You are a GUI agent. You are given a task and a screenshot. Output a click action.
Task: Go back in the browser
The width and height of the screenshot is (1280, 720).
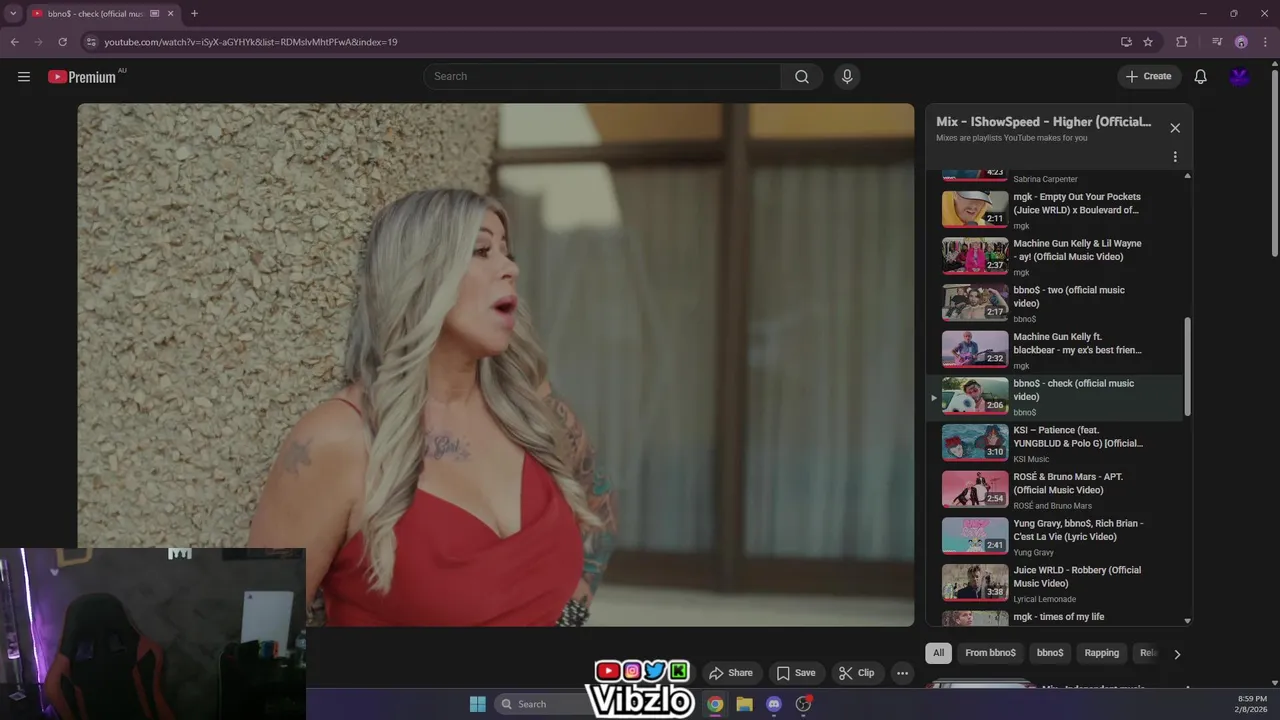(14, 42)
